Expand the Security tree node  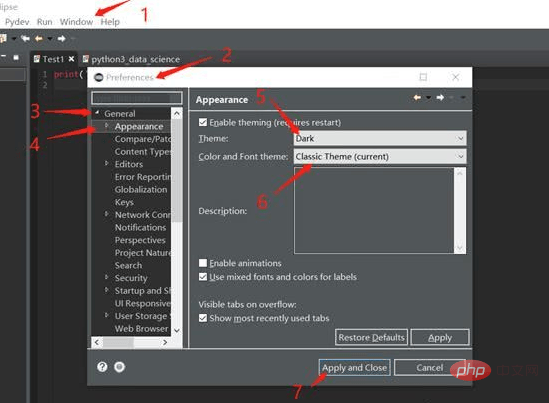pyautogui.click(x=107, y=277)
